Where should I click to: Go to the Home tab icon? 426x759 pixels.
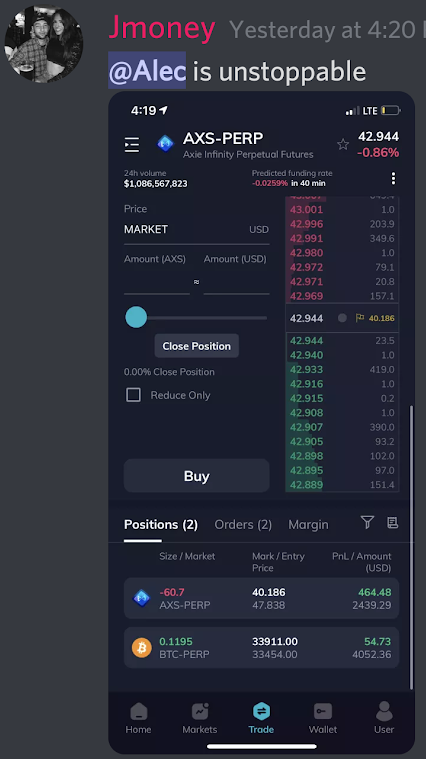[x=138, y=711]
